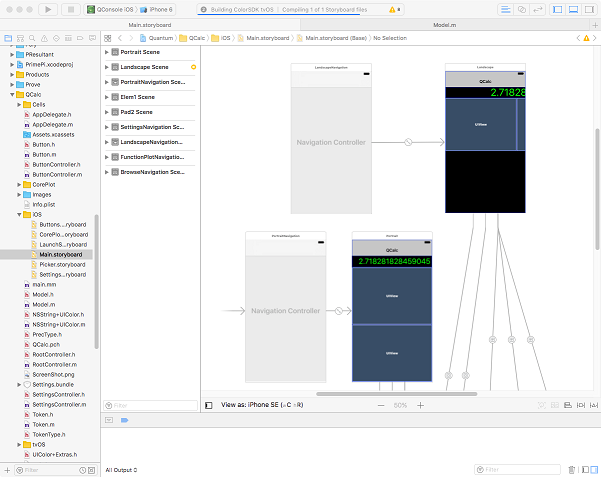Expand the Portrait Scene outline
Viewport: 601px width, 477px height.
pyautogui.click(x=107, y=52)
